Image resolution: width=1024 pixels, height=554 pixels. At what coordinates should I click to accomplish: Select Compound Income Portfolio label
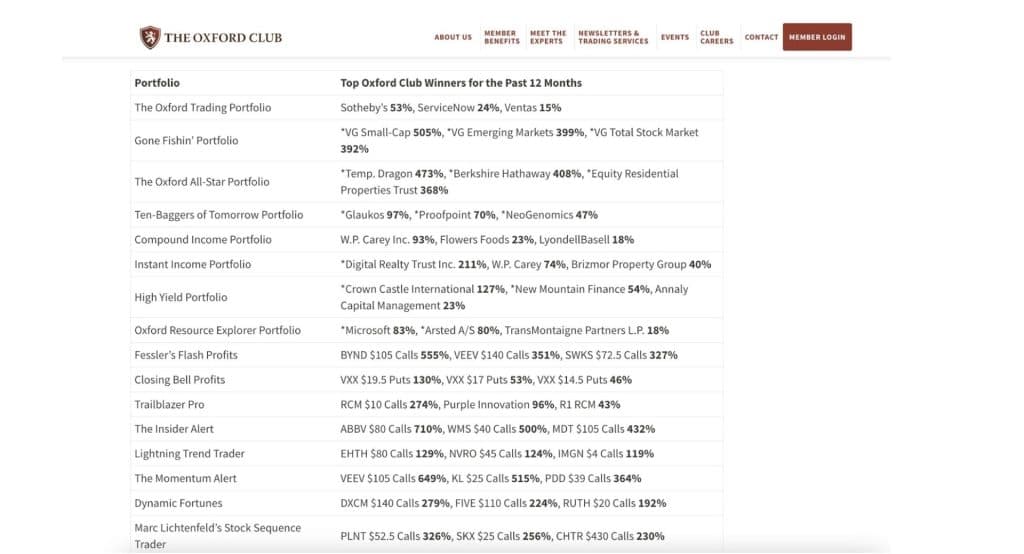[202, 240]
